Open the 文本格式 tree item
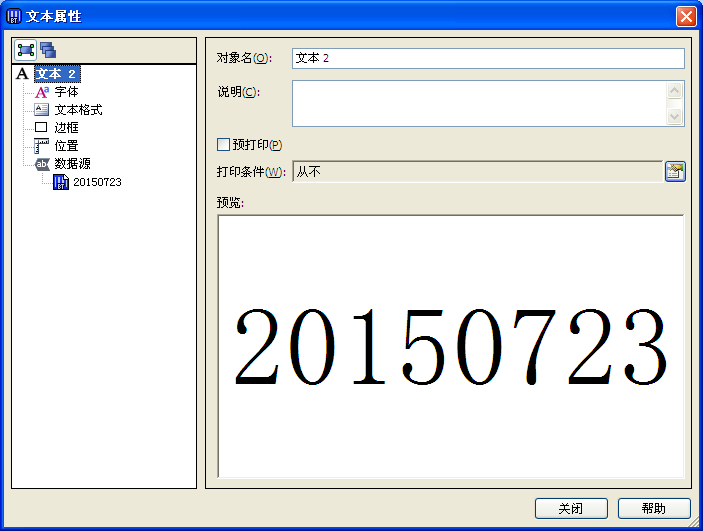 78,110
